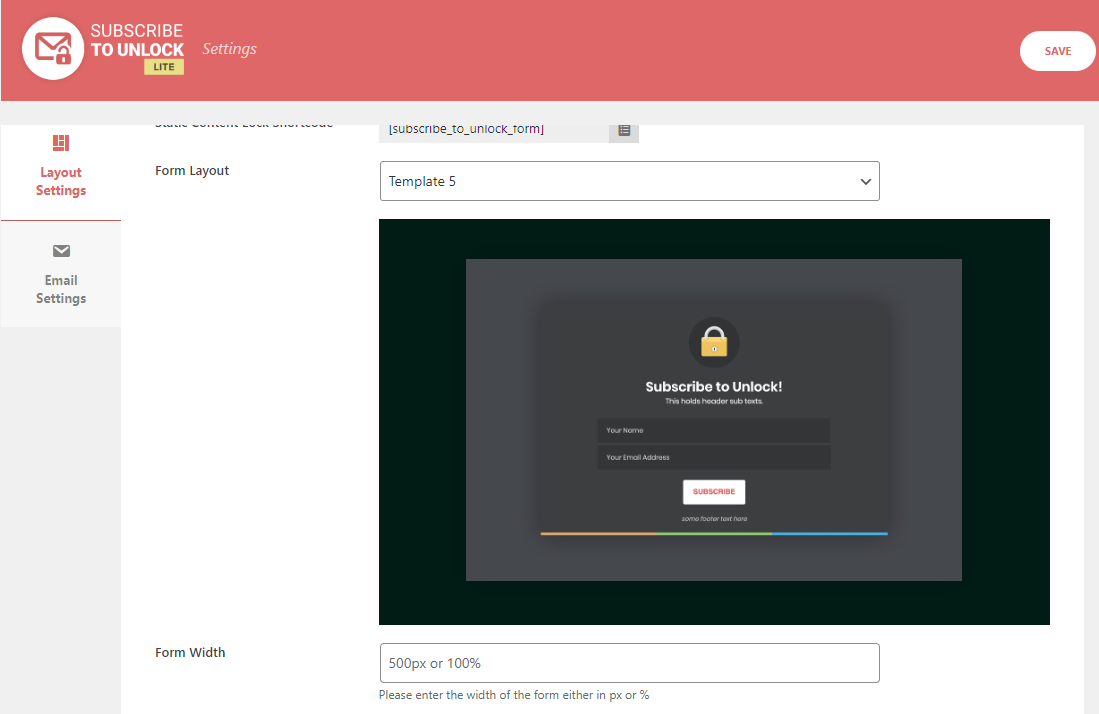Click the multicolor gradient bar in the preview
The image size is (1099, 714).
tap(713, 534)
